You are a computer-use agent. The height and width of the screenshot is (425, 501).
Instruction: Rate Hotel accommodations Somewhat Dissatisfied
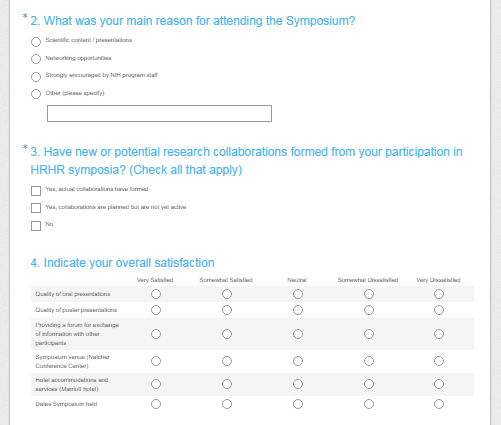(x=369, y=384)
